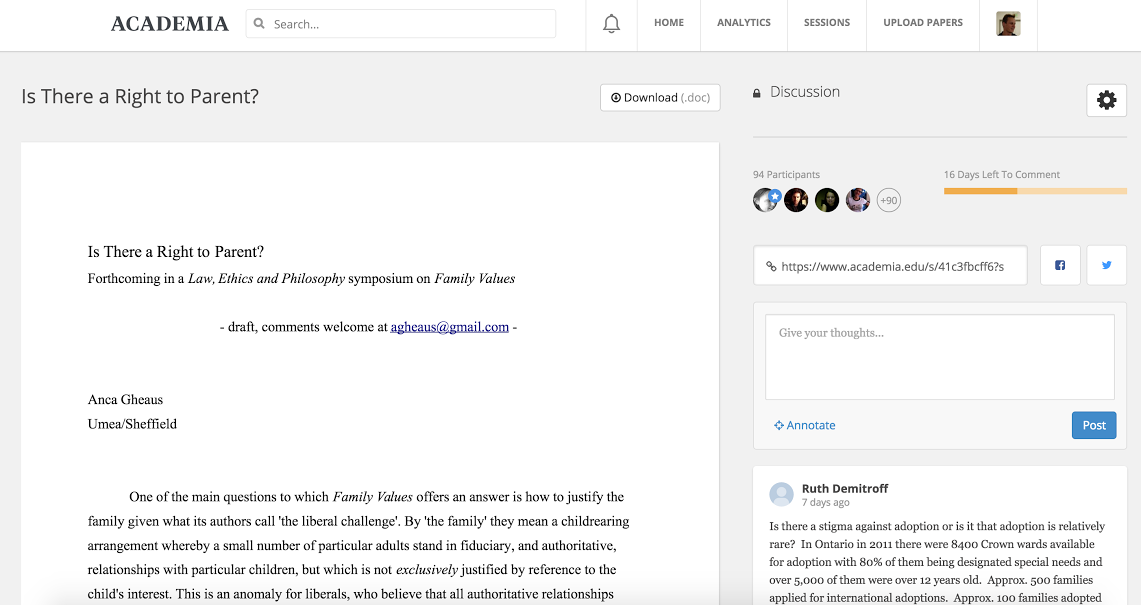The height and width of the screenshot is (605, 1141).
Task: Open the notifications bell
Action: [611, 24]
